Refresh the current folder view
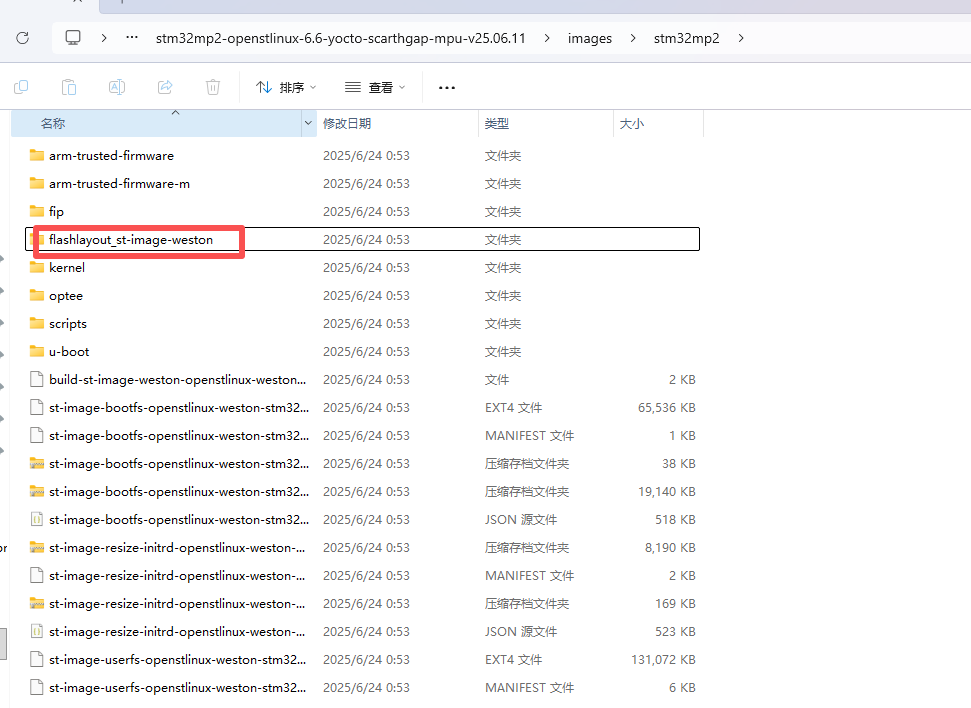The image size is (971, 708). tap(23, 38)
